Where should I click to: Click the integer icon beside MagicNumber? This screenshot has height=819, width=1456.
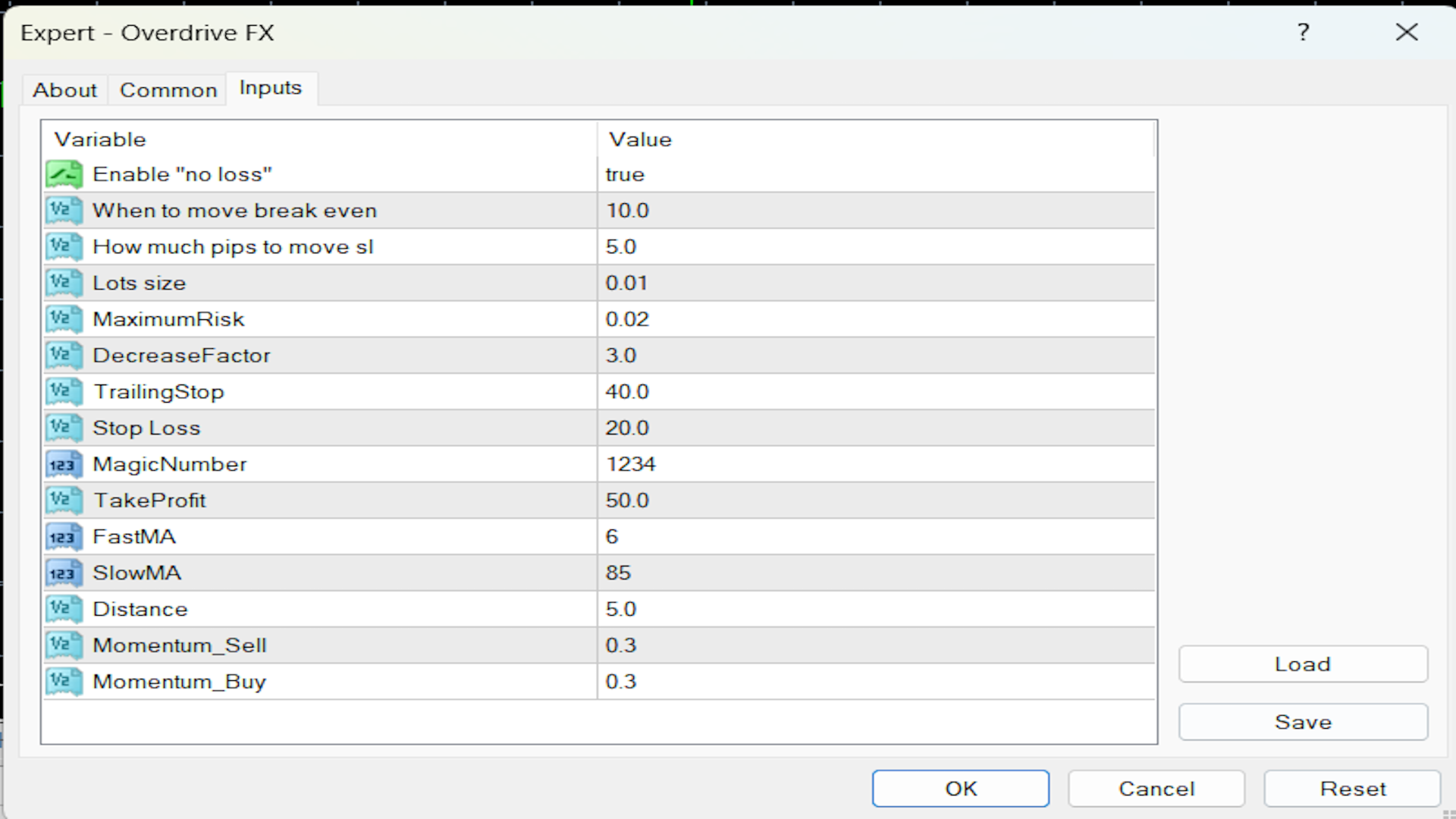(64, 464)
